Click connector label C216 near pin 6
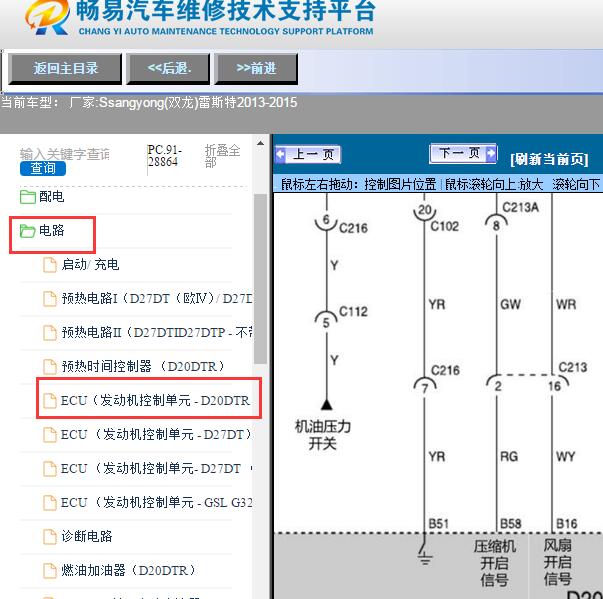 (353, 228)
